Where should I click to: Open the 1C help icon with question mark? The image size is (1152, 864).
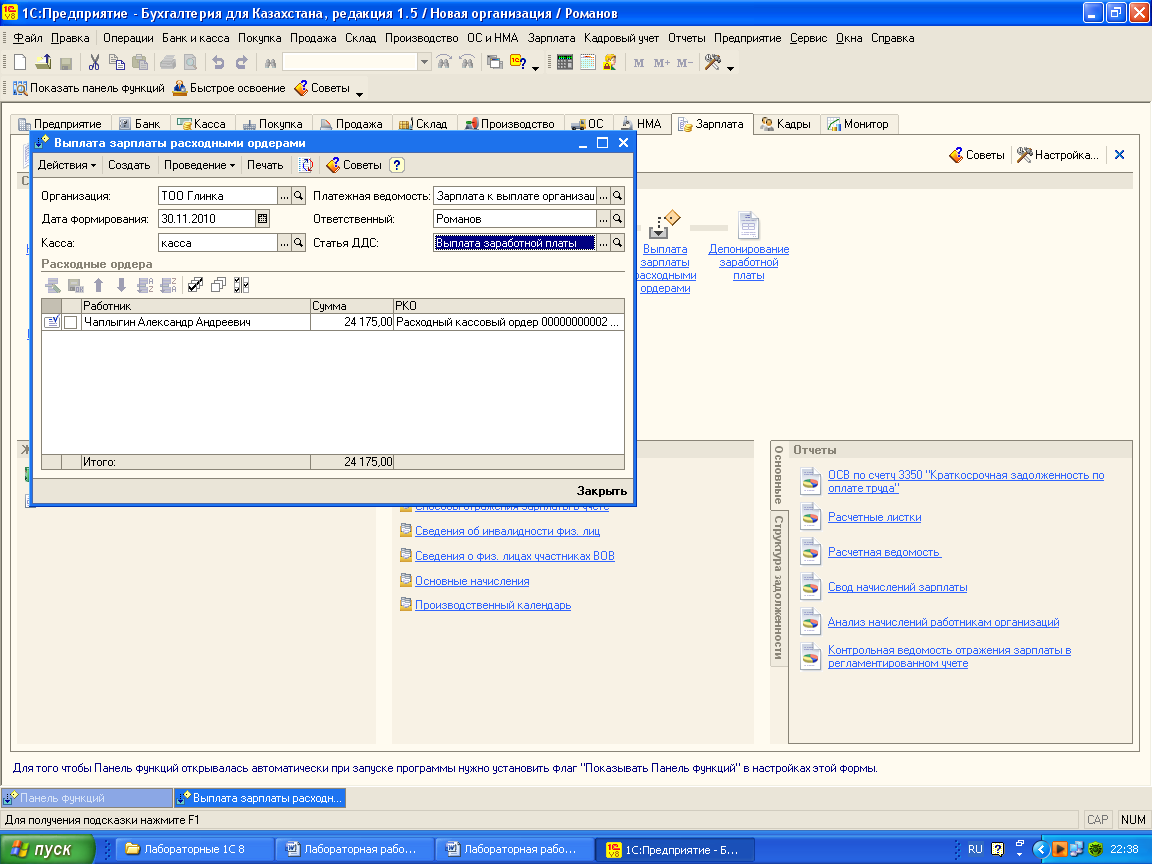pos(518,63)
